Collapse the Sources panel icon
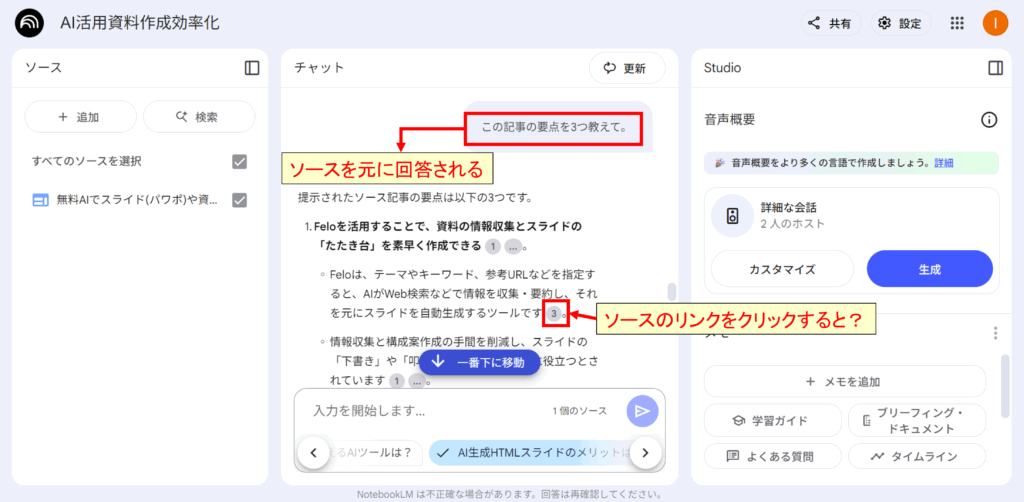The width and height of the screenshot is (1024, 502). [252, 68]
